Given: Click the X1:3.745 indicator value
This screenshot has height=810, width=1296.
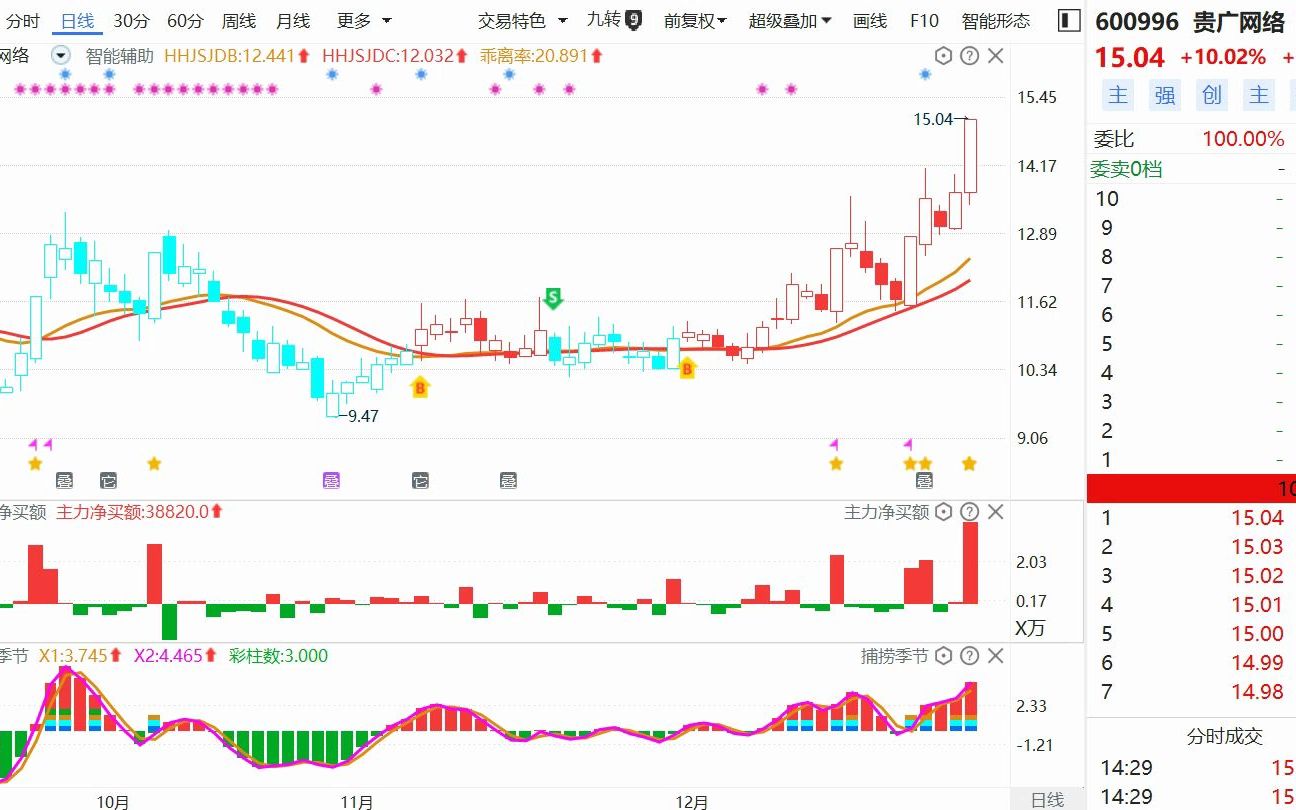Looking at the screenshot, I should tap(80, 656).
